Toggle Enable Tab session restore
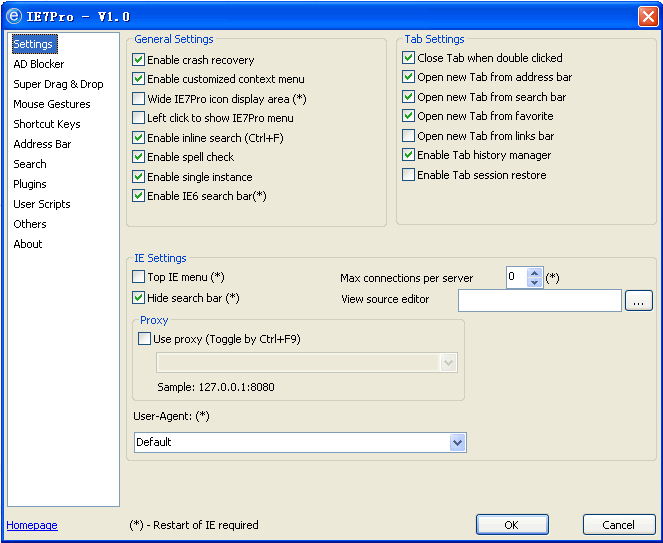Image resolution: width=663 pixels, height=543 pixels. (408, 175)
